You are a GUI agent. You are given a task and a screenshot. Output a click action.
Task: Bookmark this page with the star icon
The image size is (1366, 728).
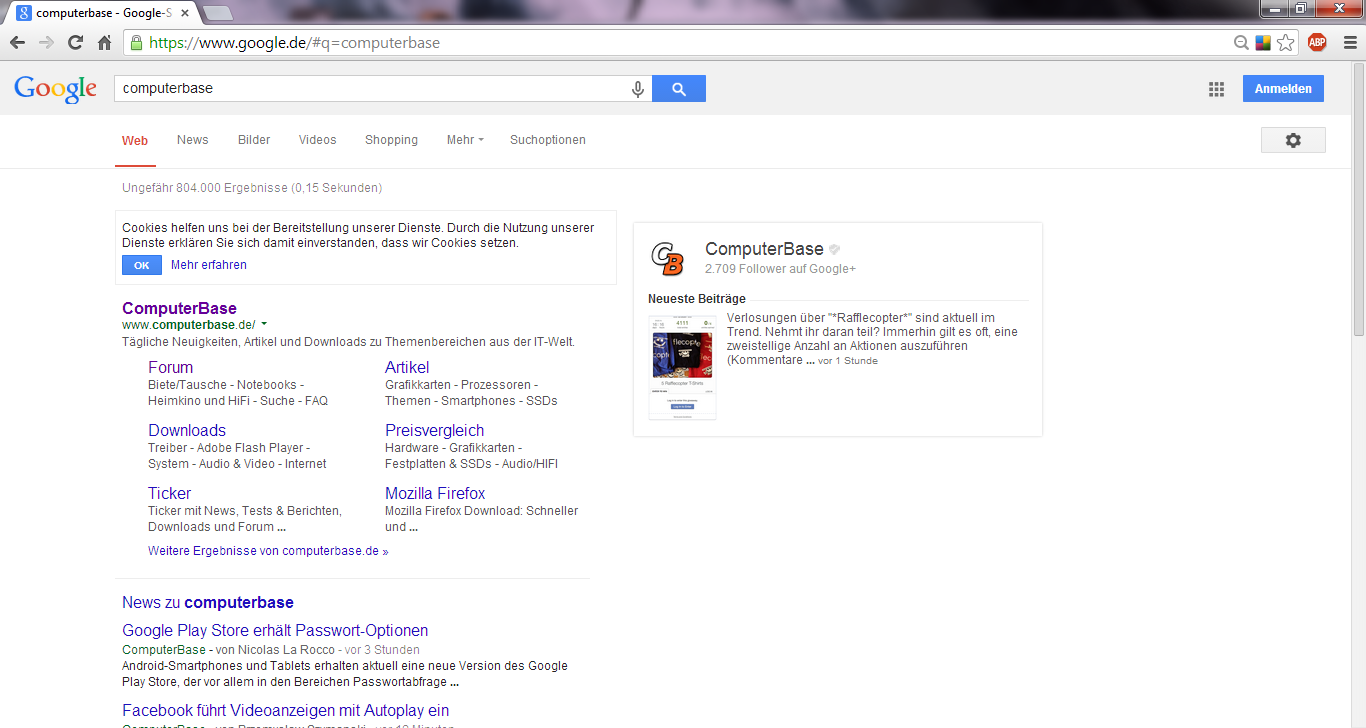click(x=1286, y=43)
